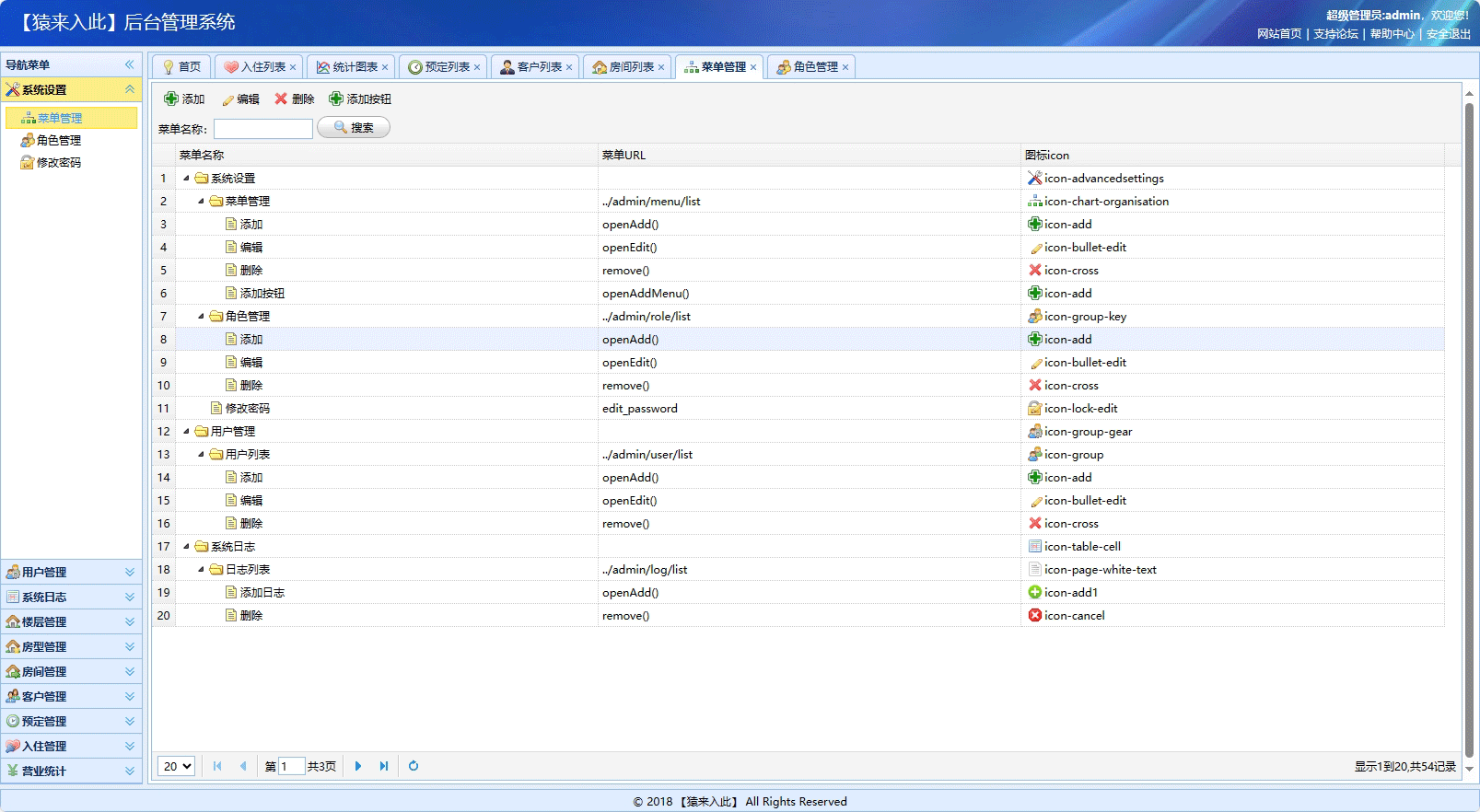
Task: Click the 搜索 search button
Action: pyautogui.click(x=354, y=127)
